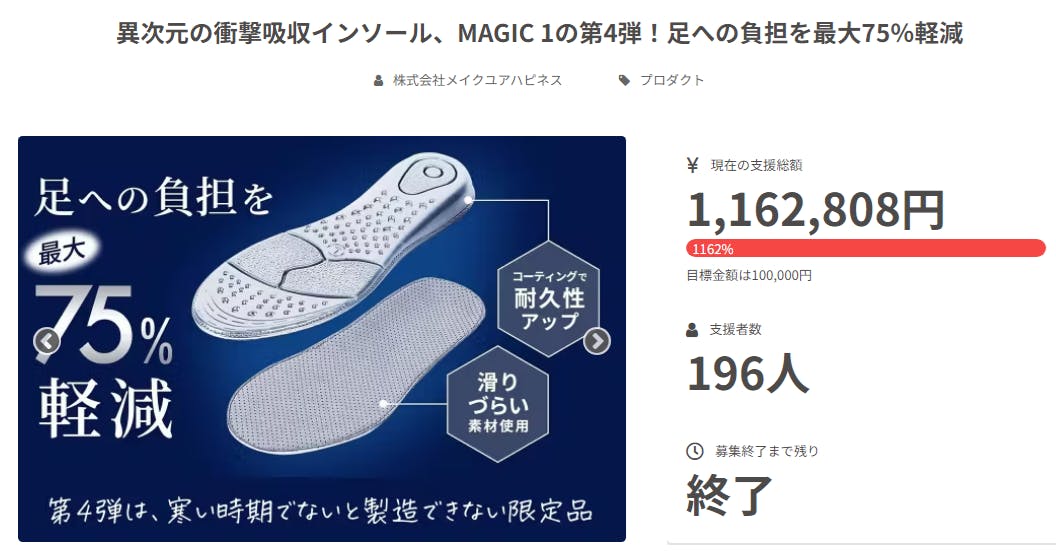
Task: Click the person icon beside company name
Action: (378, 81)
